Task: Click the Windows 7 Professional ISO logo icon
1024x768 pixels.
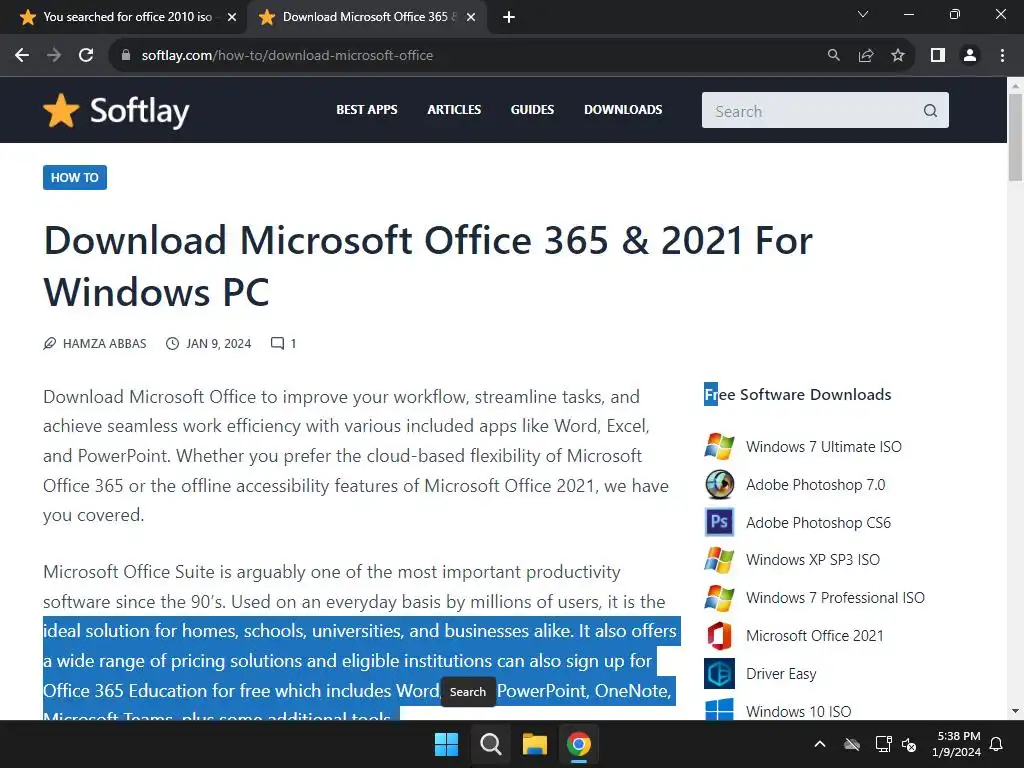Action: click(x=719, y=598)
